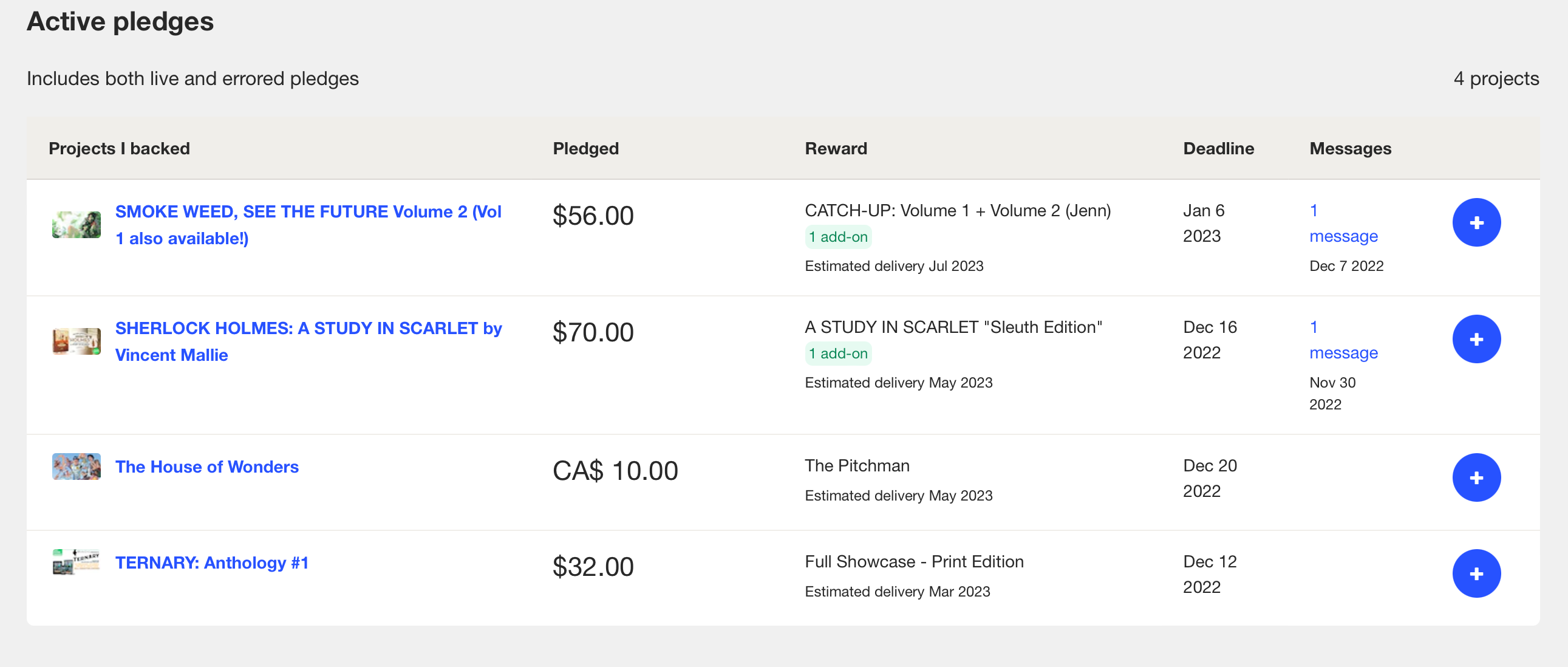Click the Dec 12 2022 deadline
The height and width of the screenshot is (667, 1568).
[x=1210, y=574]
